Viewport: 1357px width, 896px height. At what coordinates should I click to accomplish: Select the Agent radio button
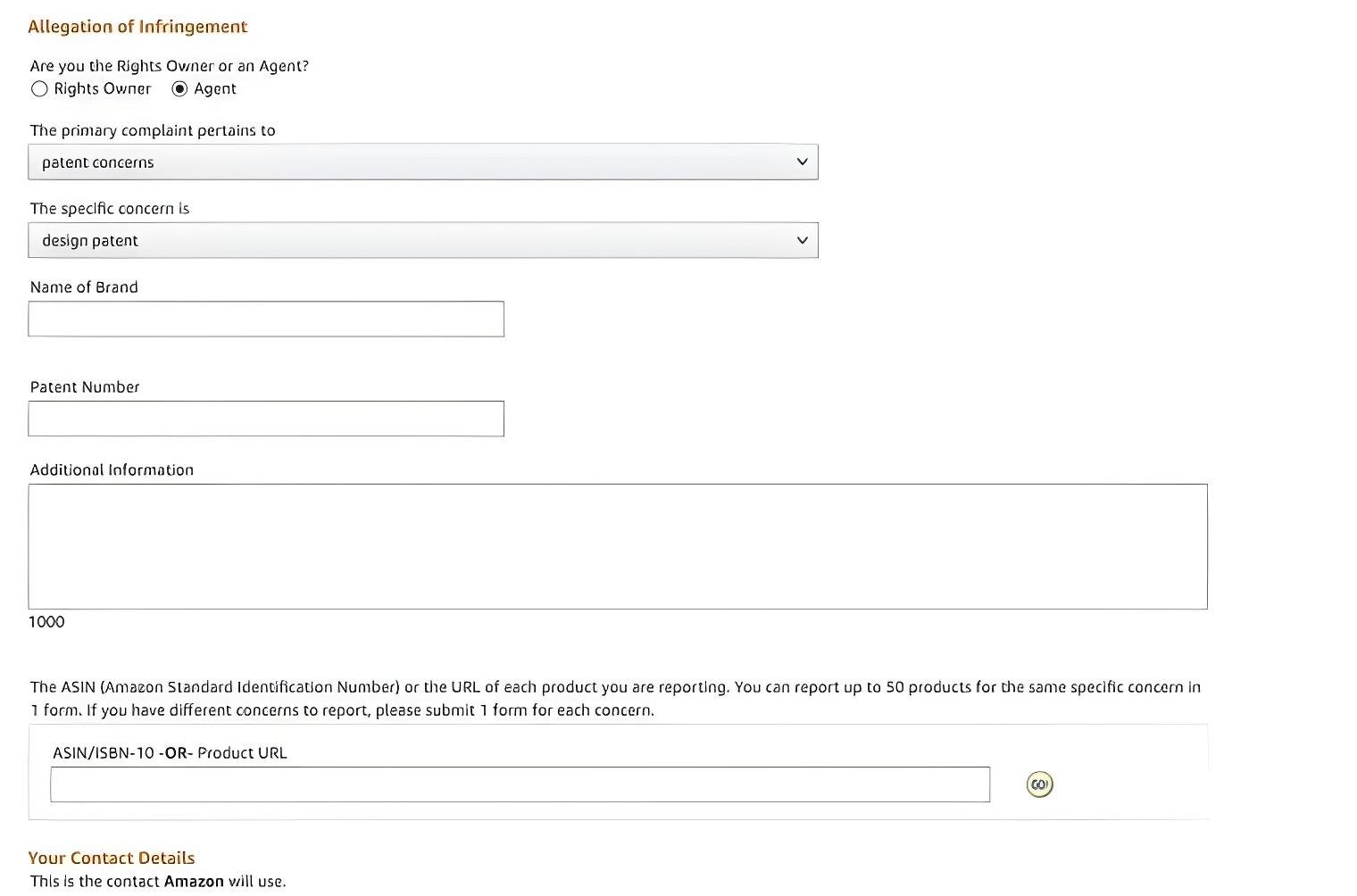[179, 89]
